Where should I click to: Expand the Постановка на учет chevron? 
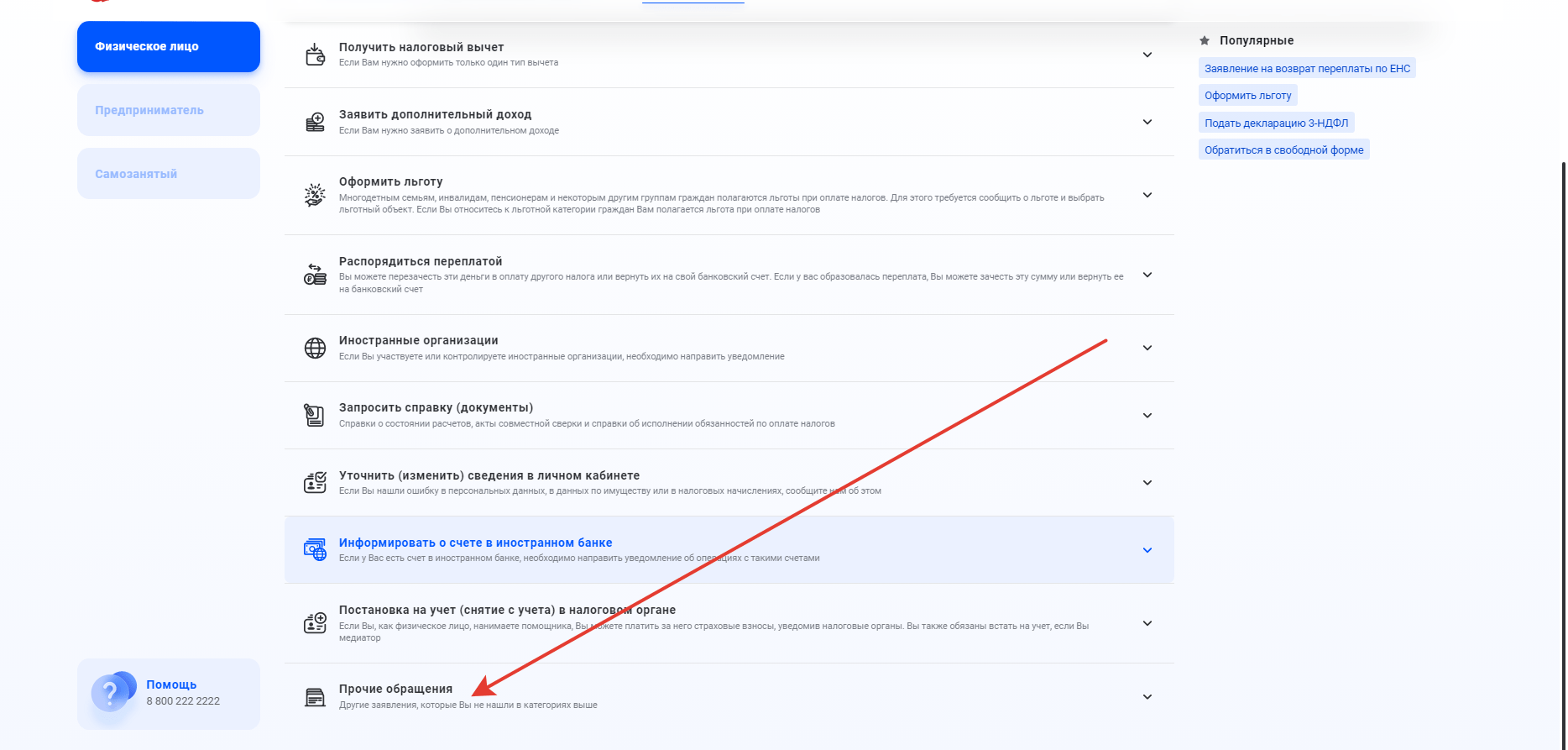tap(1147, 623)
